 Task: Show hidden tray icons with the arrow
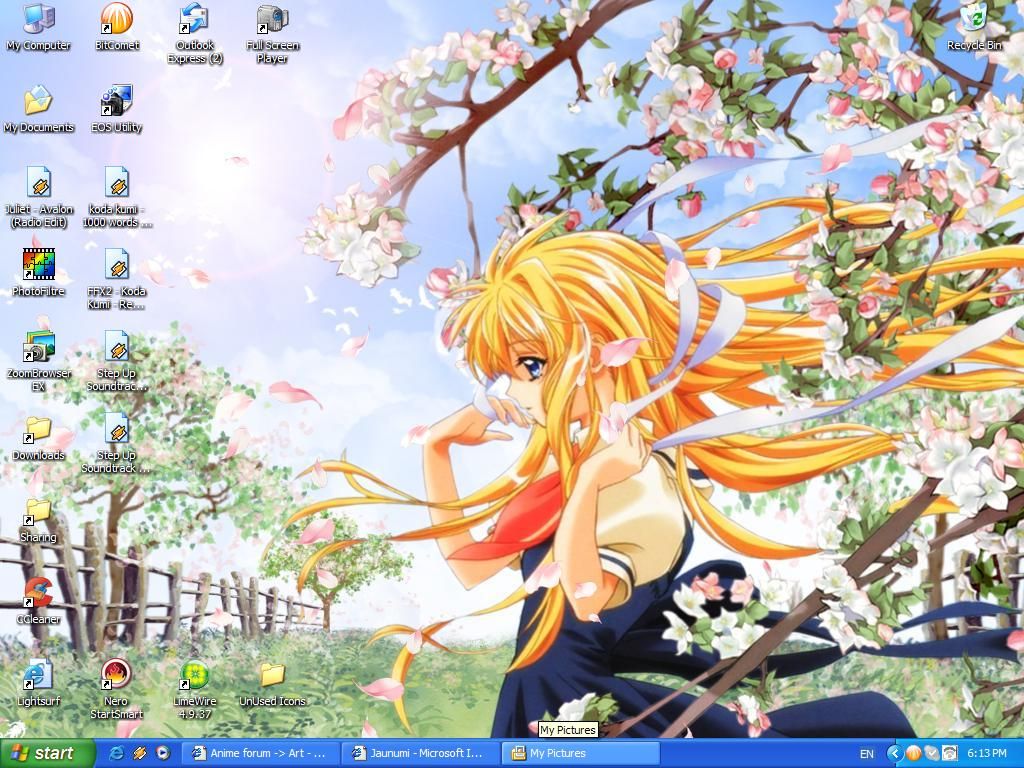(x=894, y=753)
